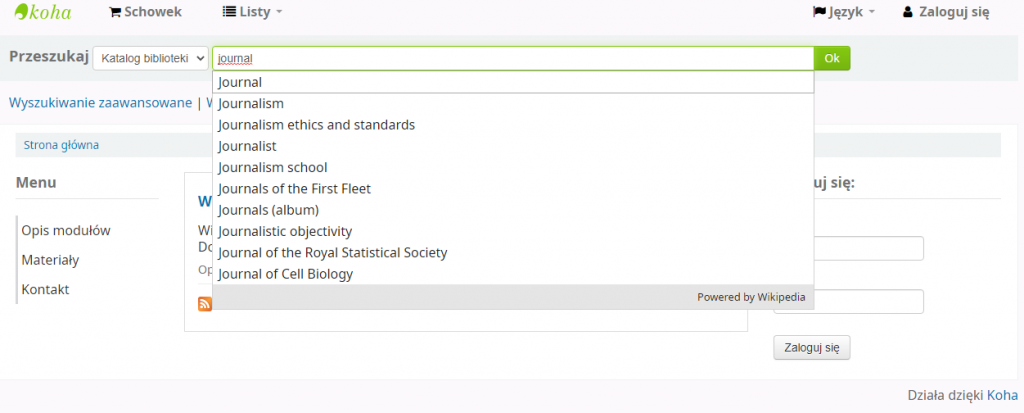Select "Journals of the First Fleet" suggestion
This screenshot has width=1024, height=413.
294,189
